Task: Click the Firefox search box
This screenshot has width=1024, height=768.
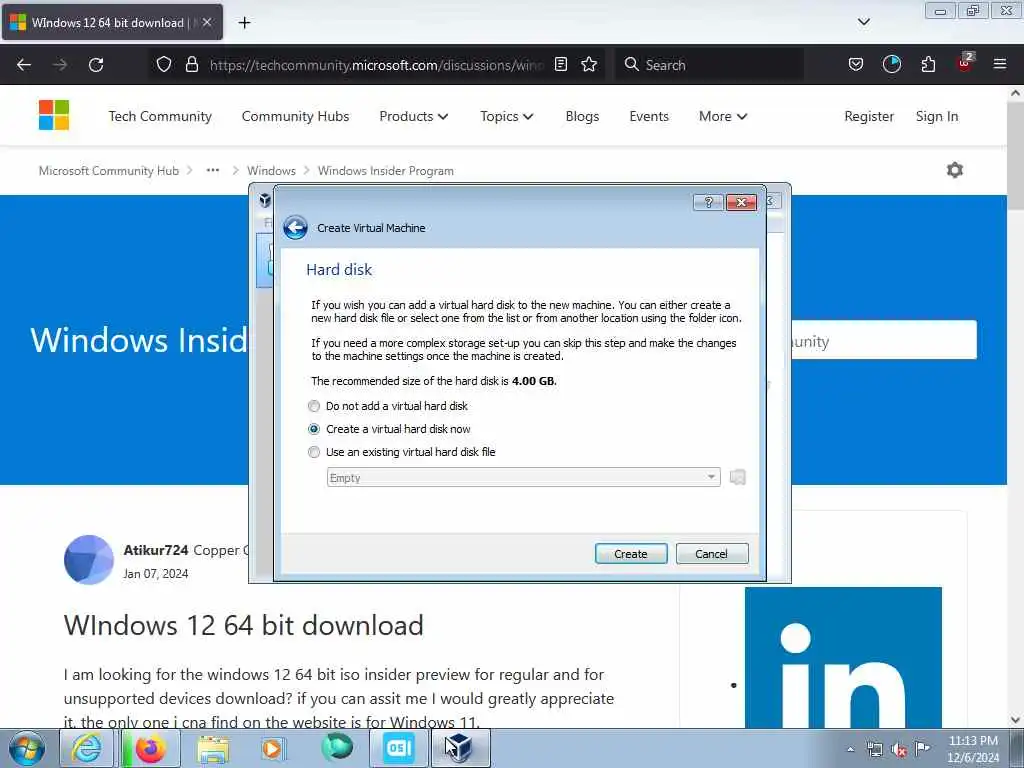Action: pyautogui.click(x=709, y=65)
